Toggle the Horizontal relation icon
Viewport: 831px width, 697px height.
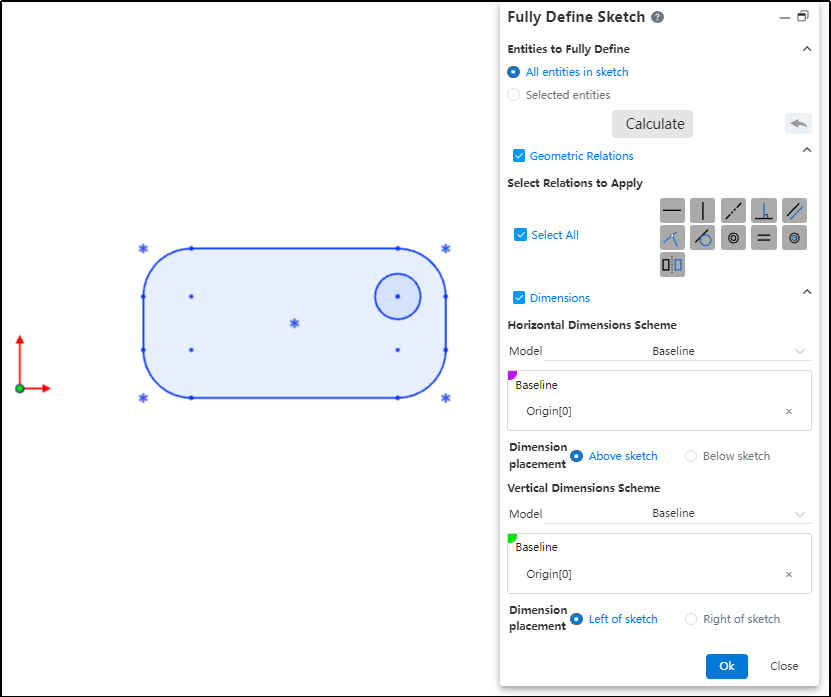pyautogui.click(x=672, y=210)
